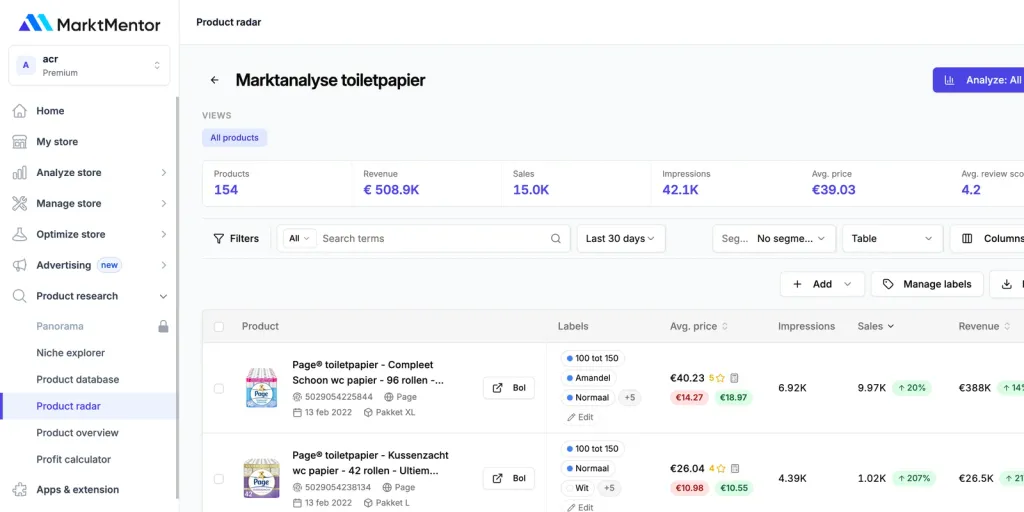The image size is (1024, 512).
Task: Open the Add button dropdown
Action: [x=822, y=284]
